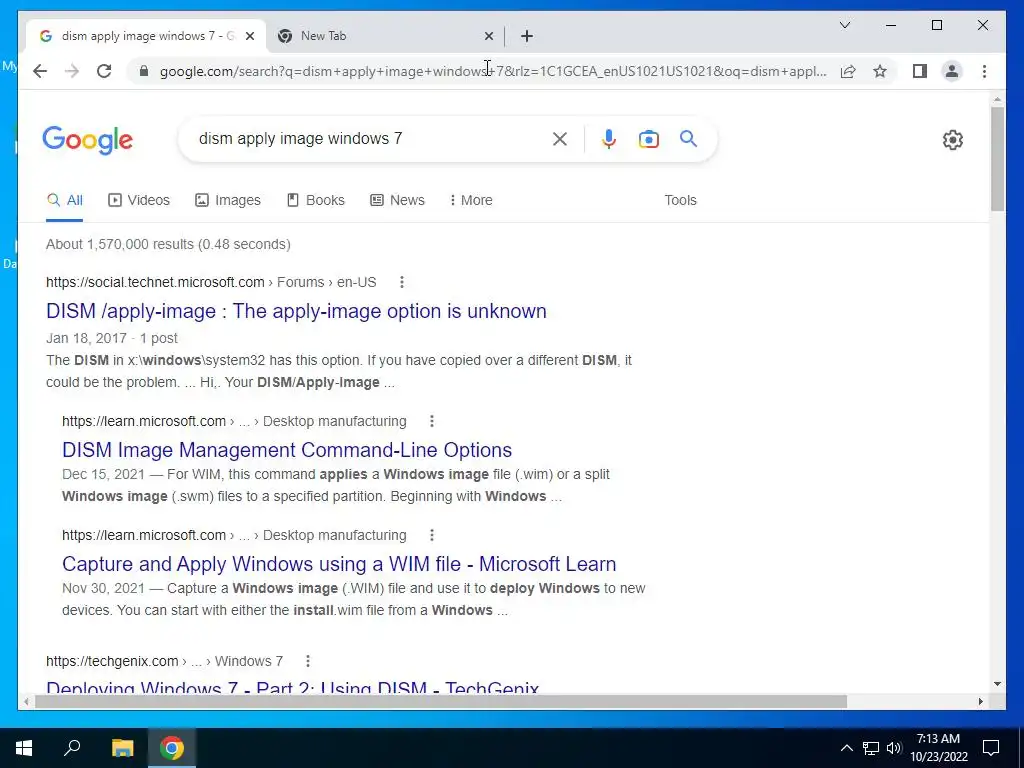Click the 'About 1,570,000 results' text
Screen dimensions: 1024x768
[168, 244]
